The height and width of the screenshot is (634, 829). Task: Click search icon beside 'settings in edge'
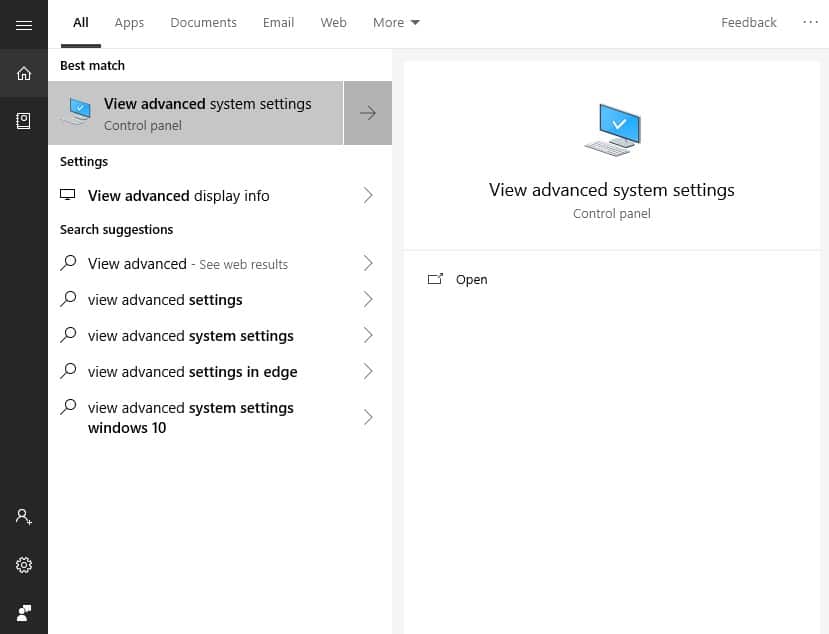[68, 371]
